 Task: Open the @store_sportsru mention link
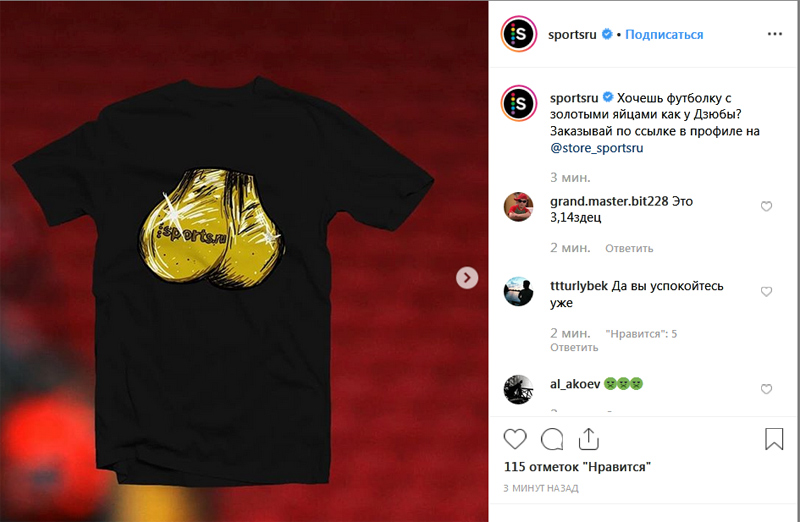[x=596, y=148]
